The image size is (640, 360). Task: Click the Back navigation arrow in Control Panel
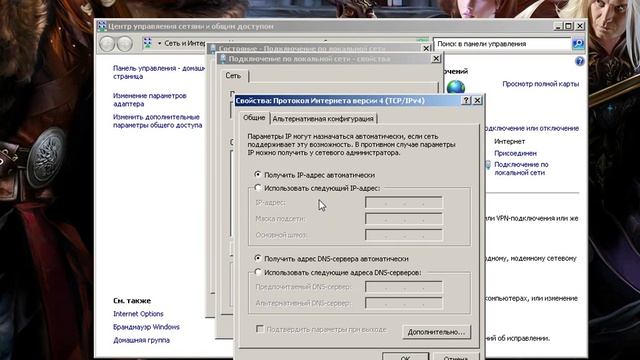107,44
